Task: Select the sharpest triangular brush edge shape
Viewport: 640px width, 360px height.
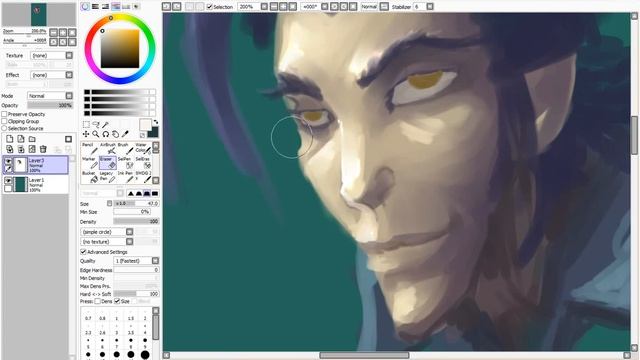Action: 131,193
